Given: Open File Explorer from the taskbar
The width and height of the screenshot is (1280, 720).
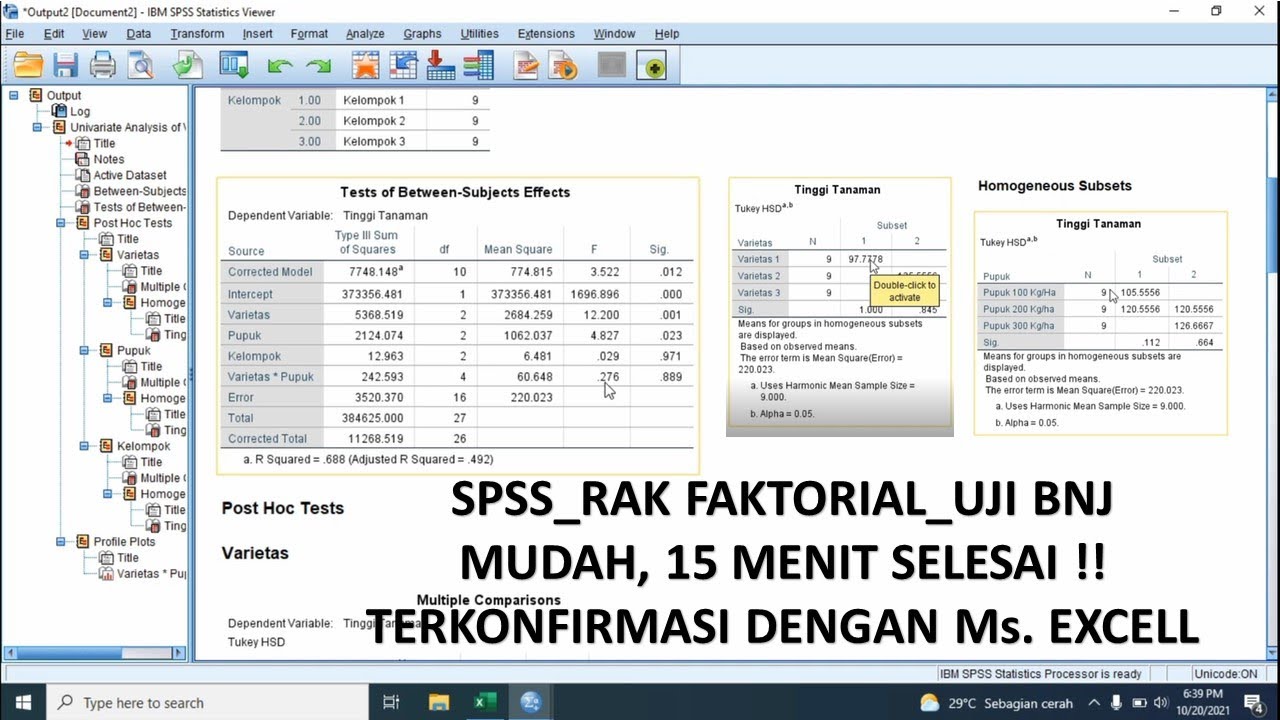Looking at the screenshot, I should pos(439,702).
